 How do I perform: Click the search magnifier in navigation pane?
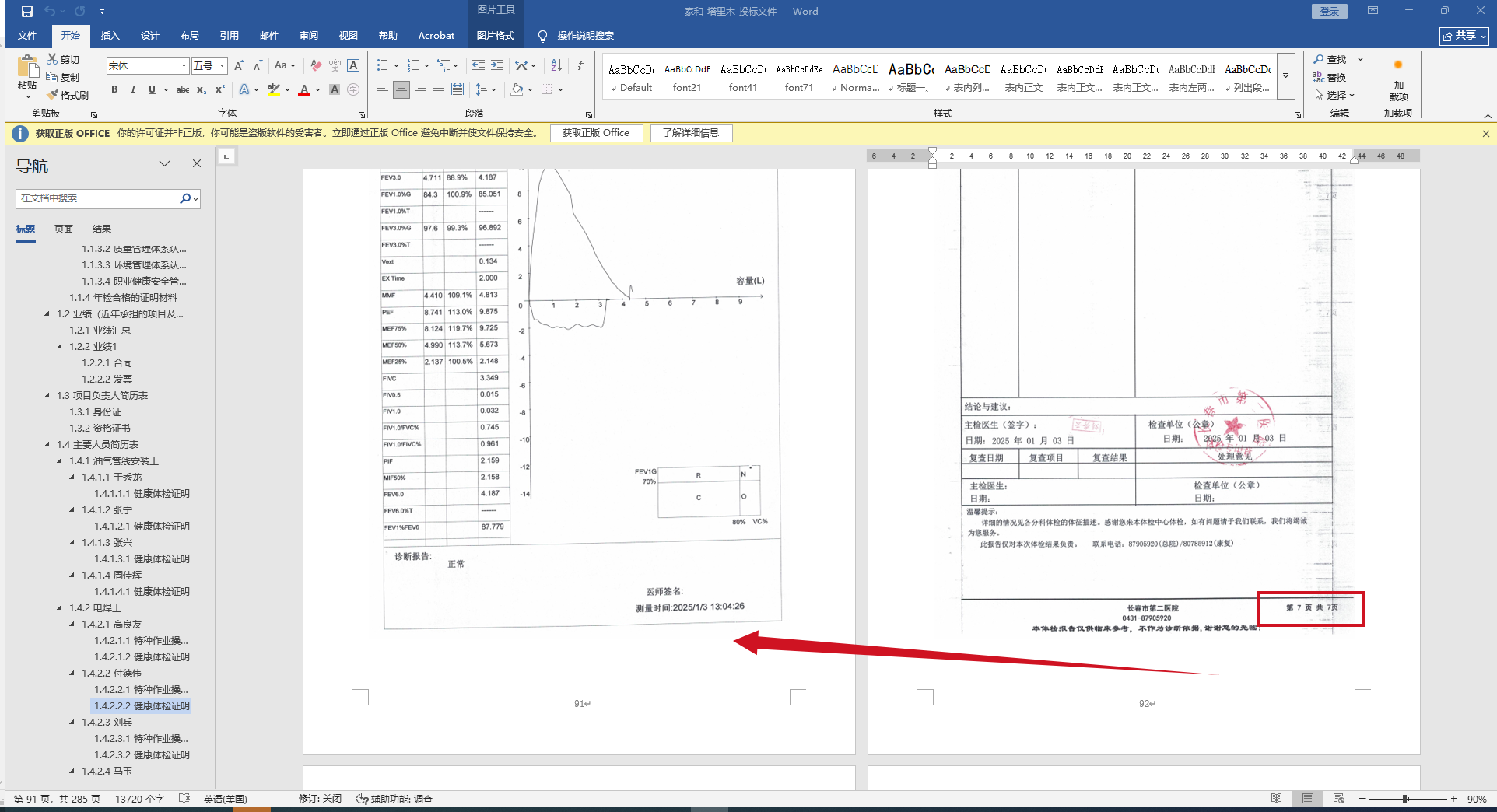pos(185,198)
